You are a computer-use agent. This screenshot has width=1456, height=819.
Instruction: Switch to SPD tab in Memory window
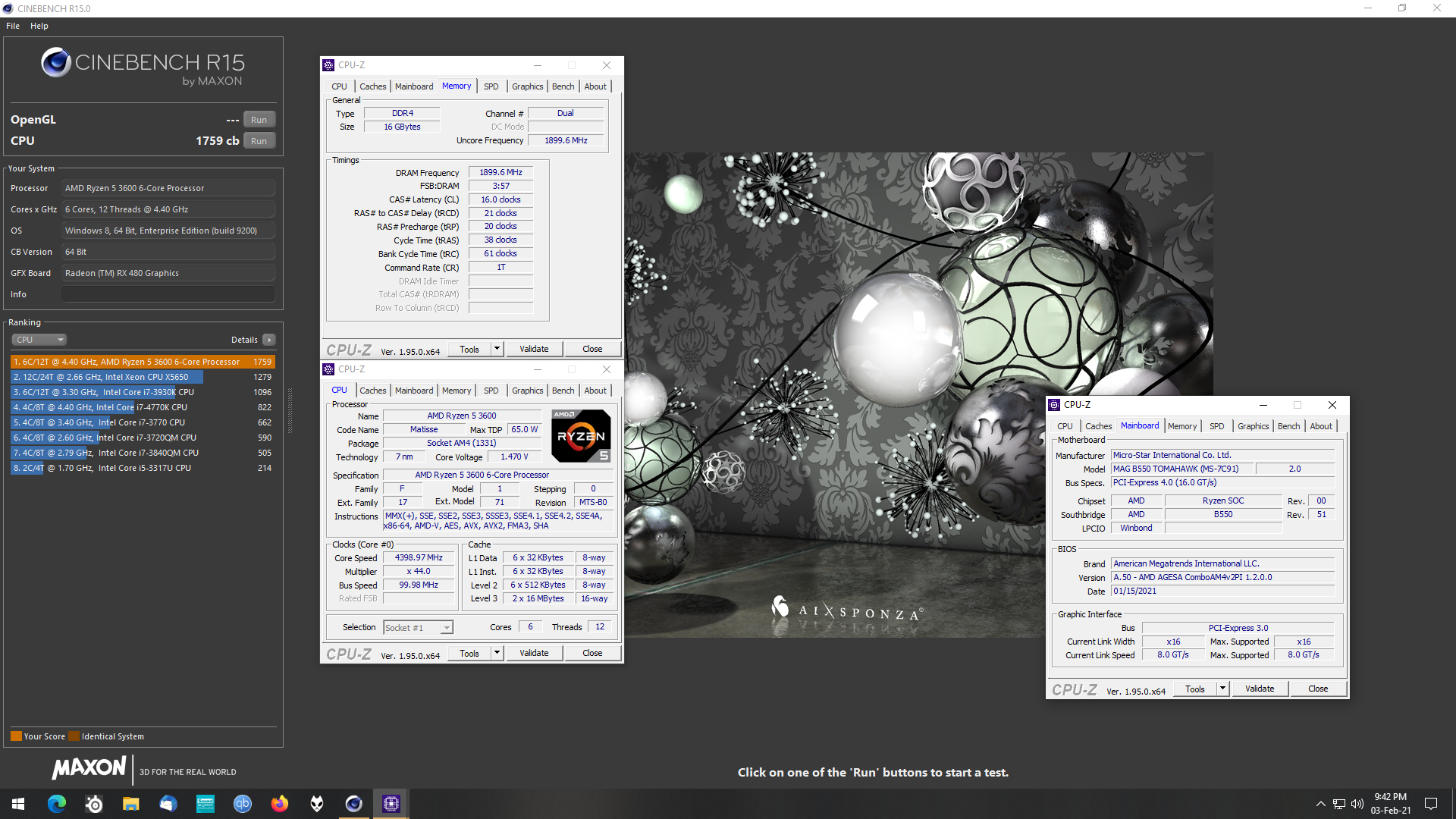491,86
